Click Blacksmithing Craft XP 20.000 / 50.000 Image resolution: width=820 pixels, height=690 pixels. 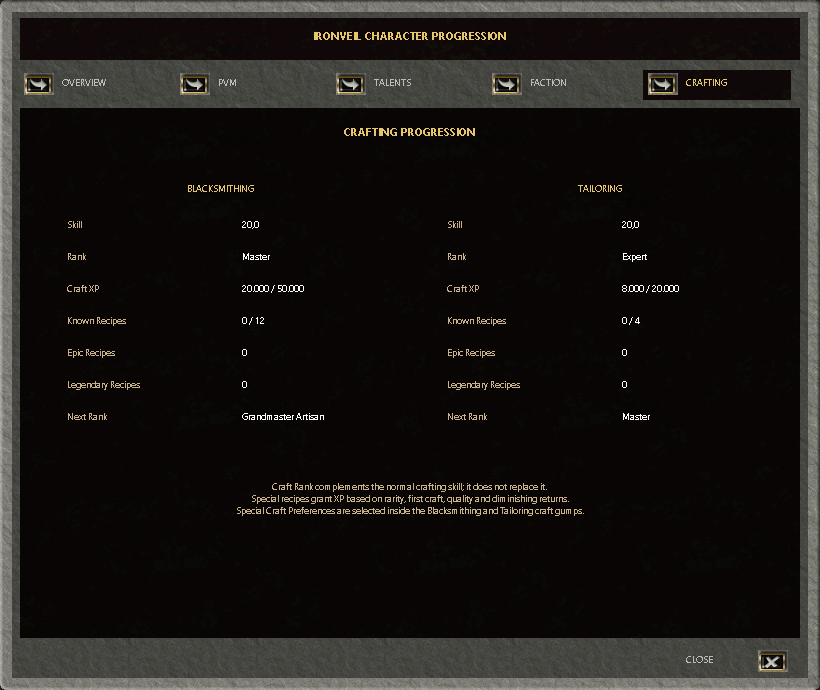coord(272,289)
